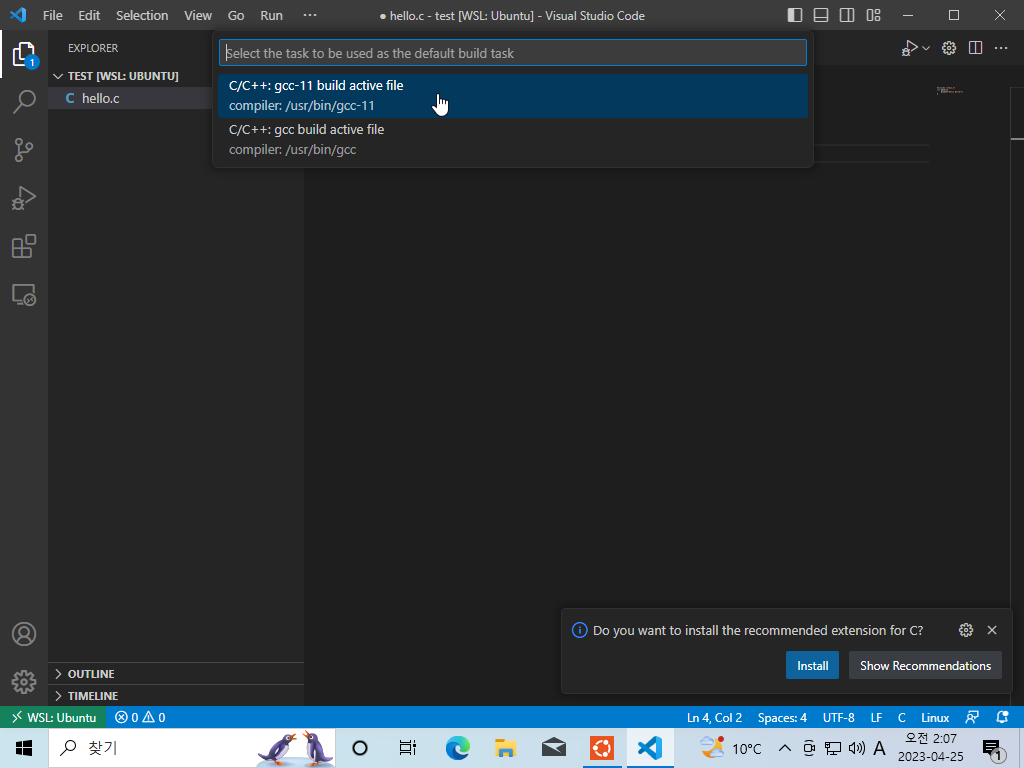Open the overflow menu ellipsis in menu bar
The height and width of the screenshot is (768, 1024).
coord(310,15)
